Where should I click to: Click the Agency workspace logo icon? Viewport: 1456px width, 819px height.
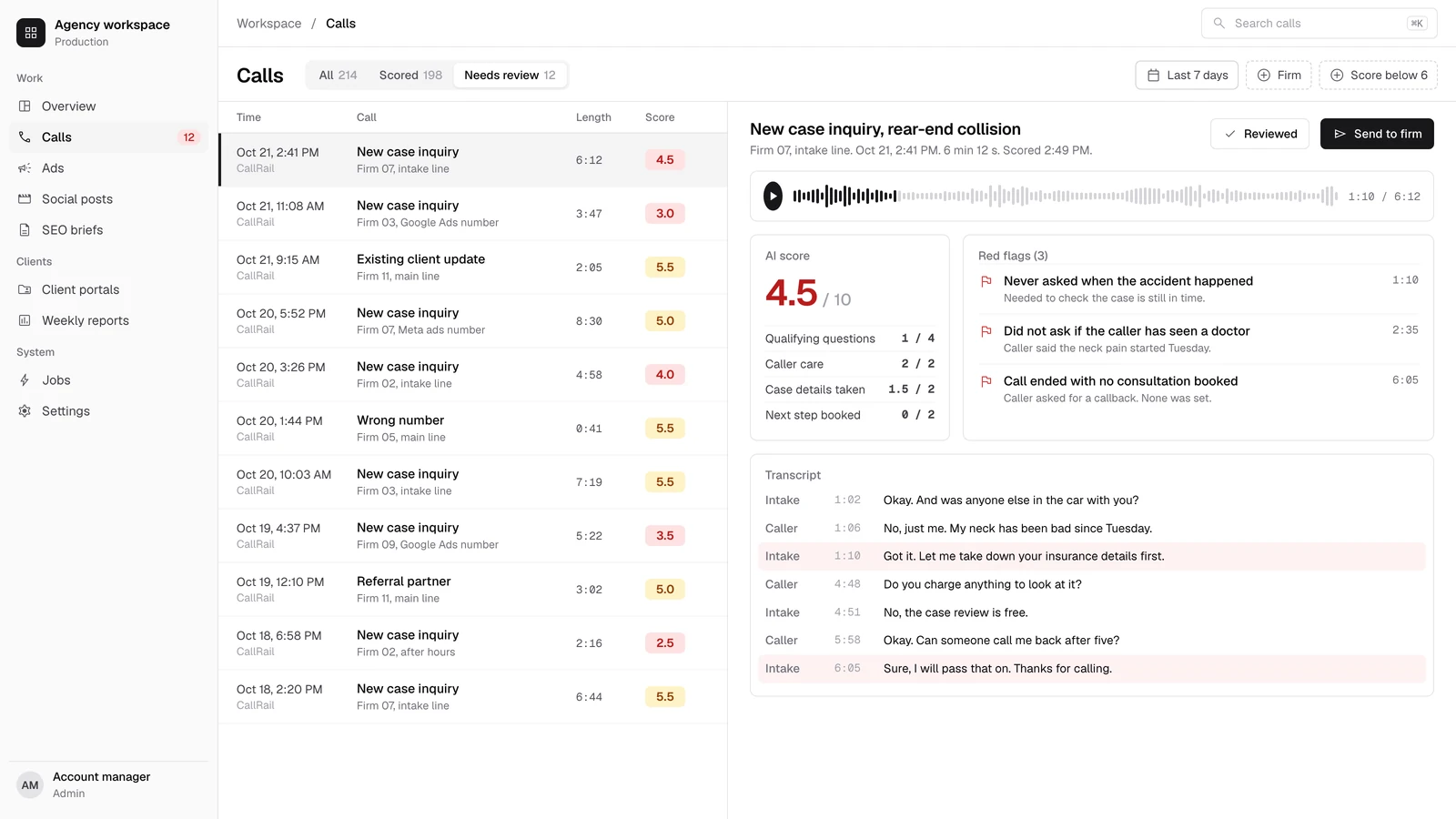(31, 33)
